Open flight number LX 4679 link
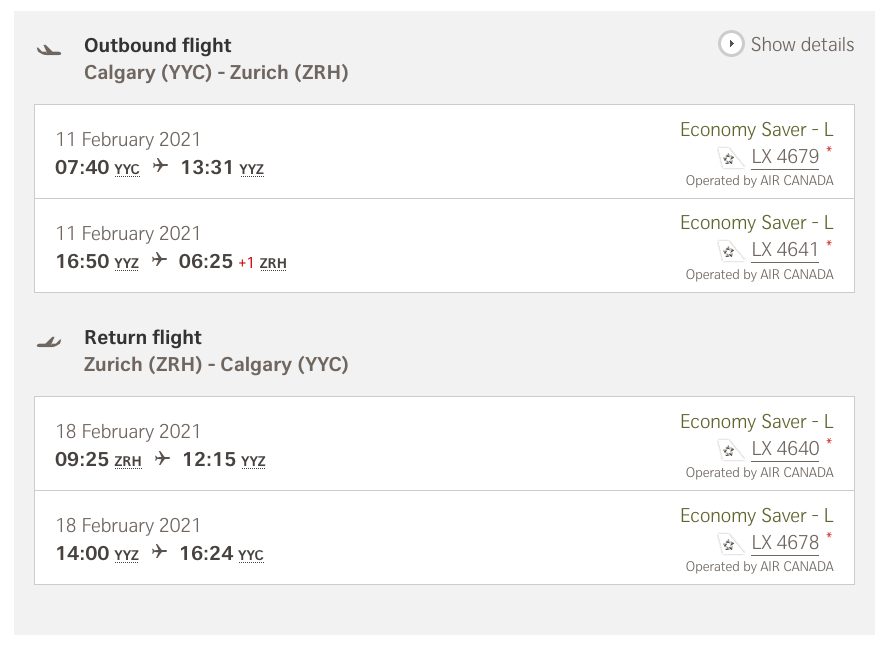The height and width of the screenshot is (652, 886). [785, 157]
